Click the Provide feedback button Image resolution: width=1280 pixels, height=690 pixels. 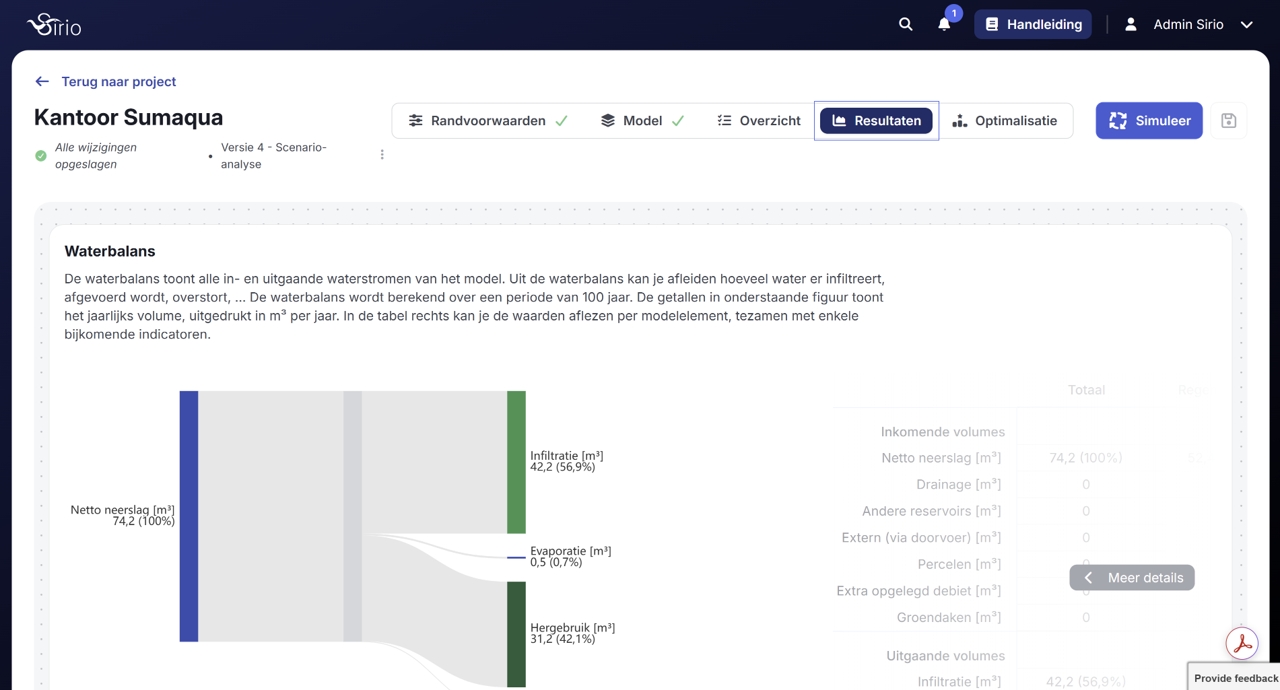click(1235, 678)
